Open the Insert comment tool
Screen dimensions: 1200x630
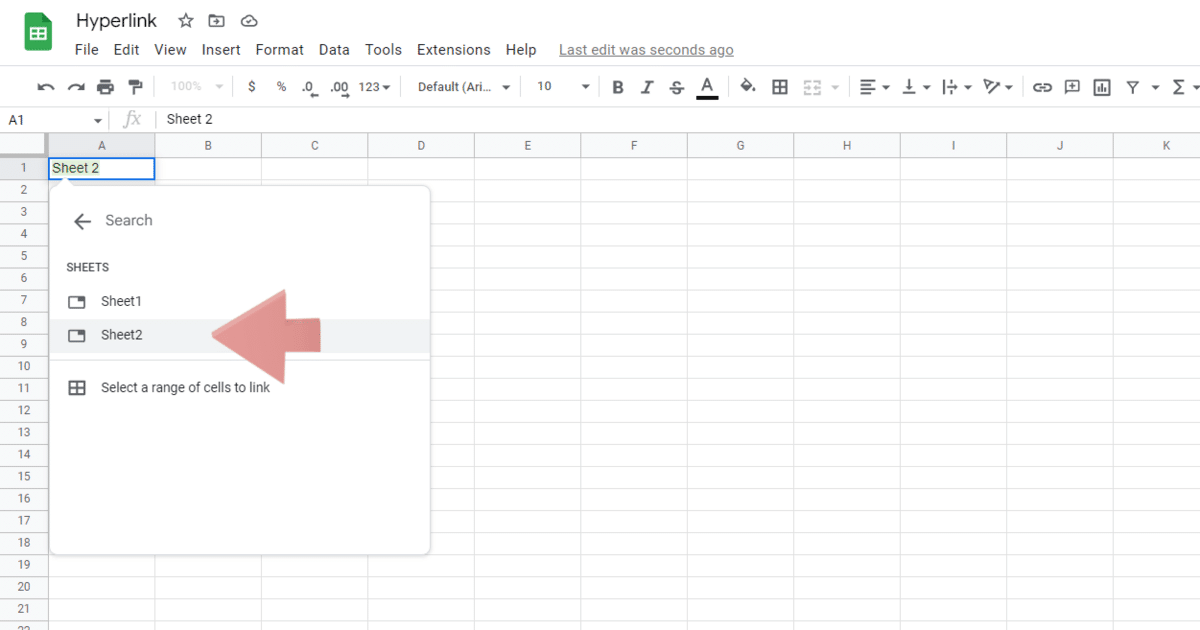(1072, 87)
